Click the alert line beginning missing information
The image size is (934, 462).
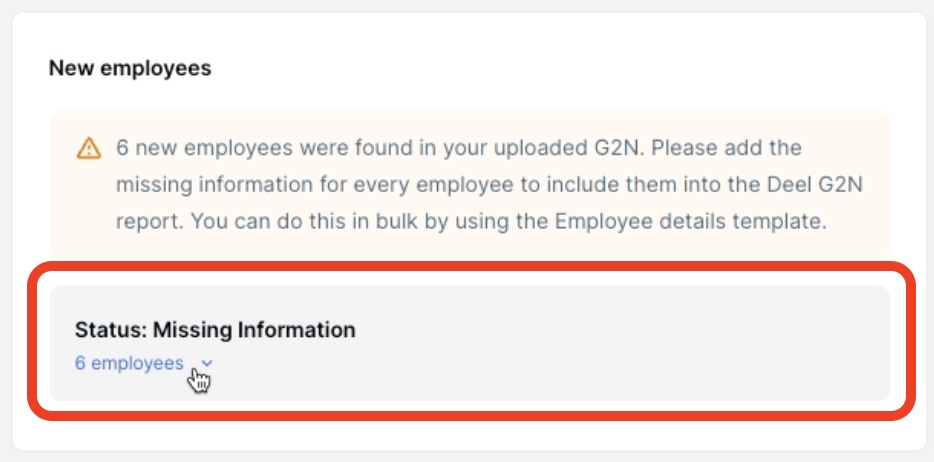(490, 185)
